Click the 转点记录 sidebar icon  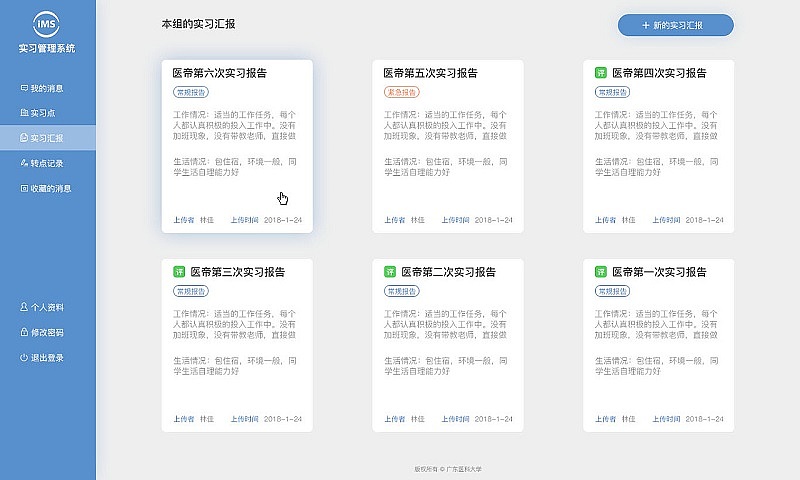(x=24, y=163)
